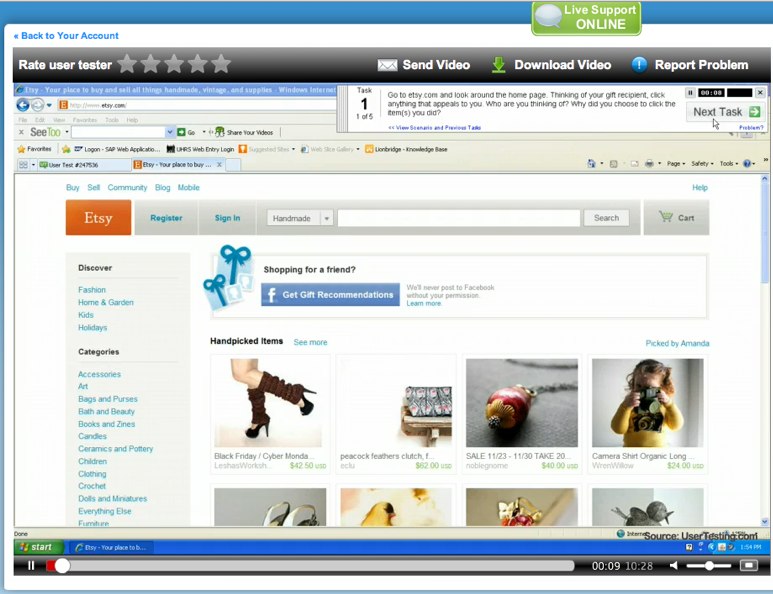Click the Send Video envelope icon

pyautogui.click(x=387, y=65)
